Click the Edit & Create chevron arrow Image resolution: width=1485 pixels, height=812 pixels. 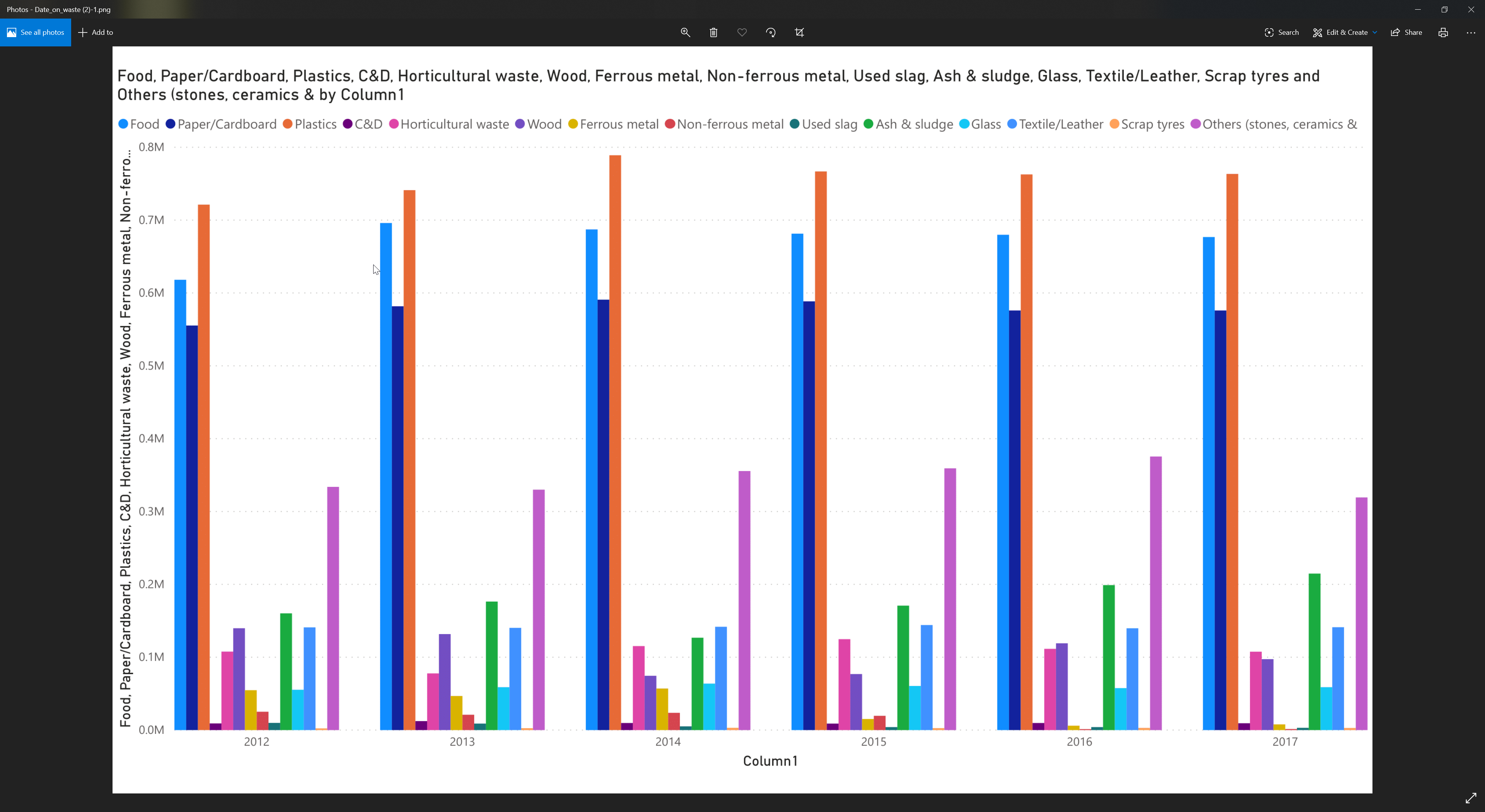[1375, 33]
